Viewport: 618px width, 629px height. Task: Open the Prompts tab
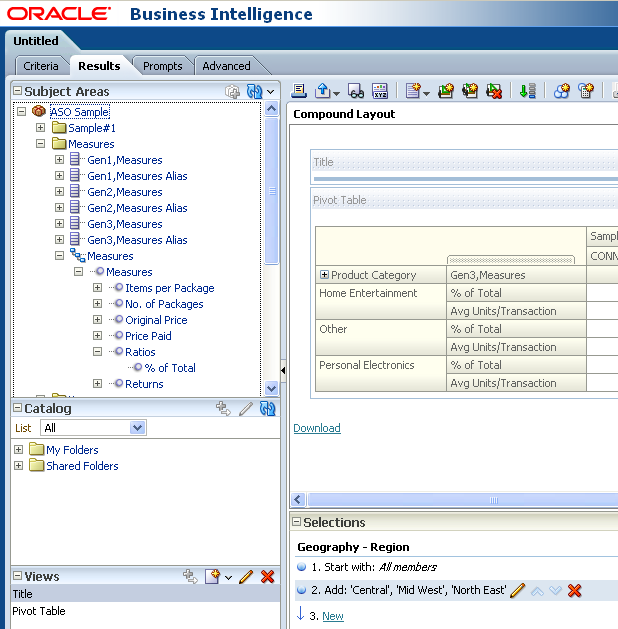coord(162,66)
